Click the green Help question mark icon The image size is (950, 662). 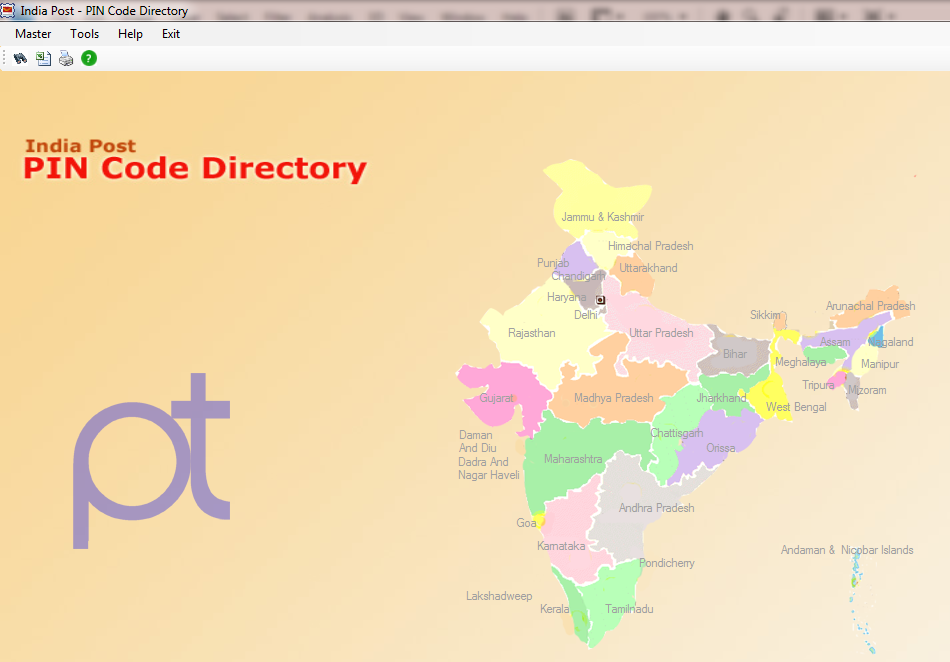[x=88, y=58]
